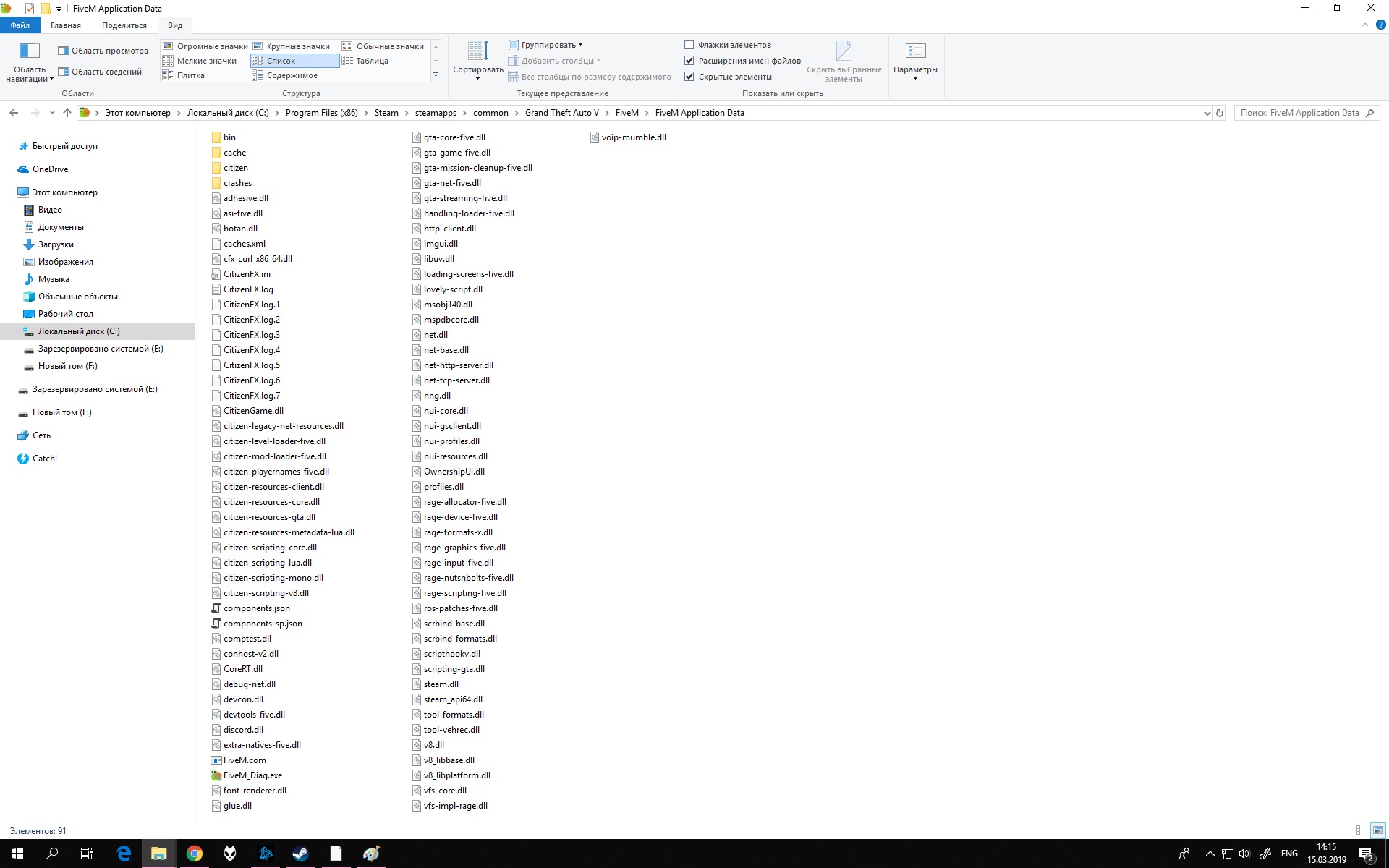Switch to the Home (Главная) tab
The width and height of the screenshot is (1389, 868).
(x=66, y=25)
